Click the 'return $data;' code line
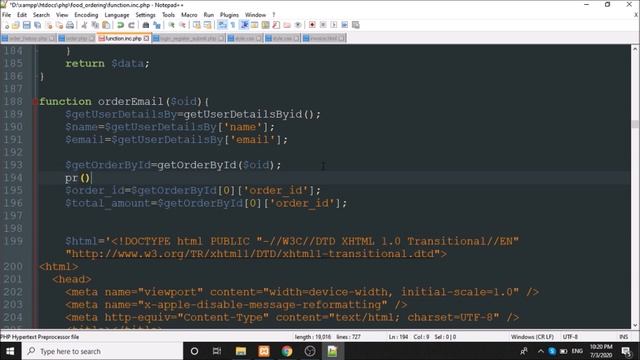This screenshot has width=640, height=360. (x=107, y=64)
